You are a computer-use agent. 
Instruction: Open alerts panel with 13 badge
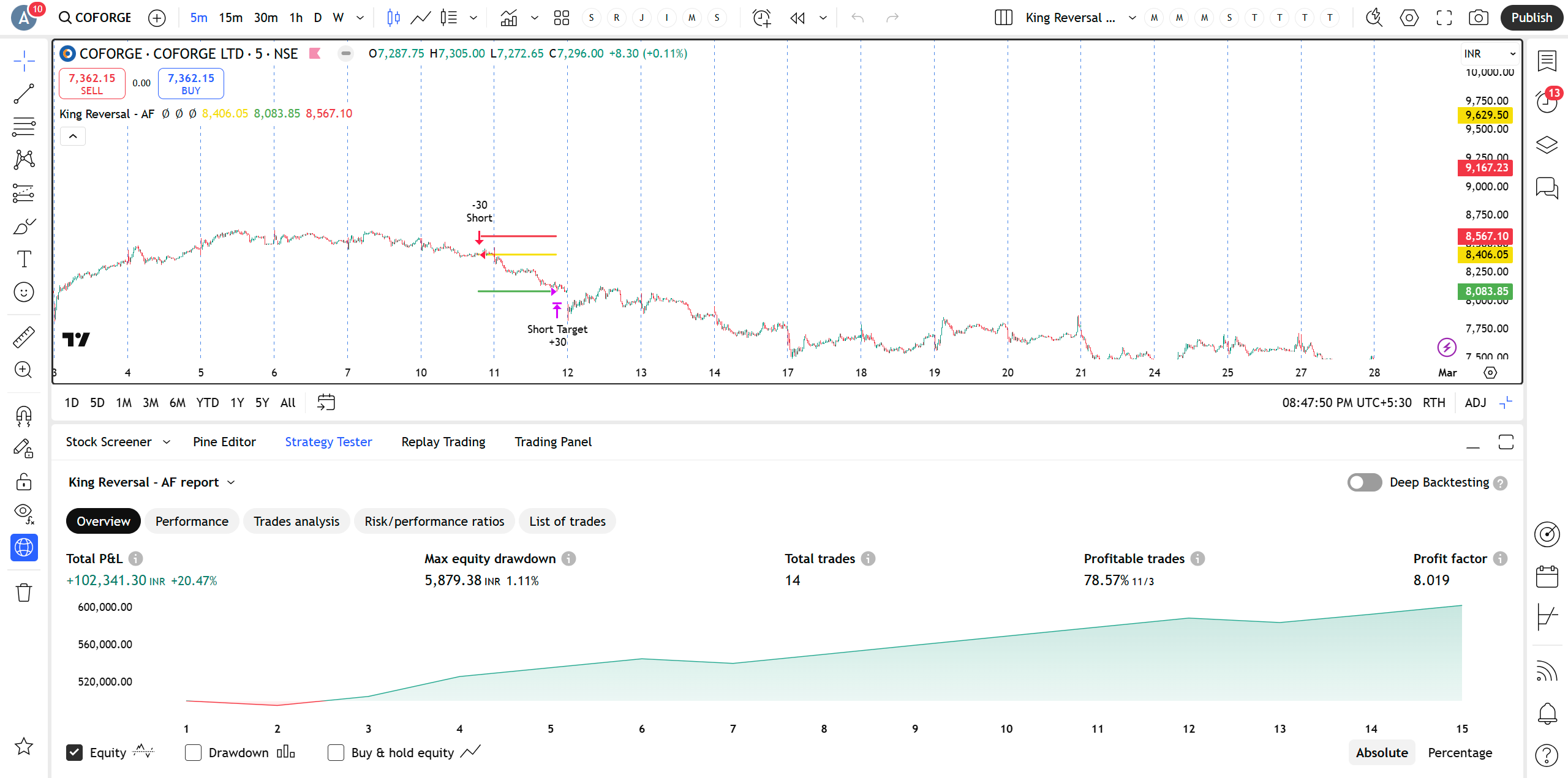click(1547, 102)
